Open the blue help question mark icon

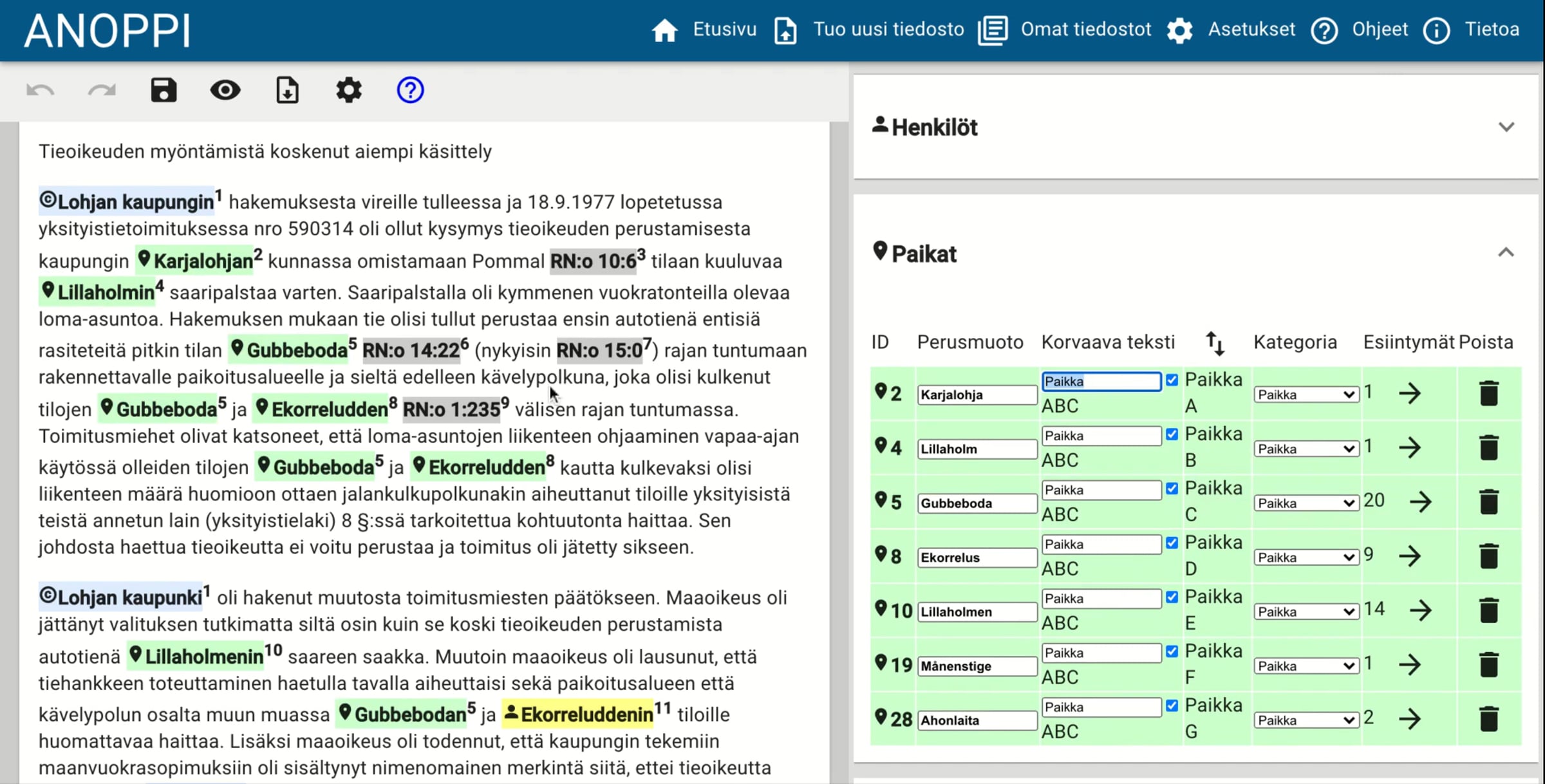pos(410,90)
